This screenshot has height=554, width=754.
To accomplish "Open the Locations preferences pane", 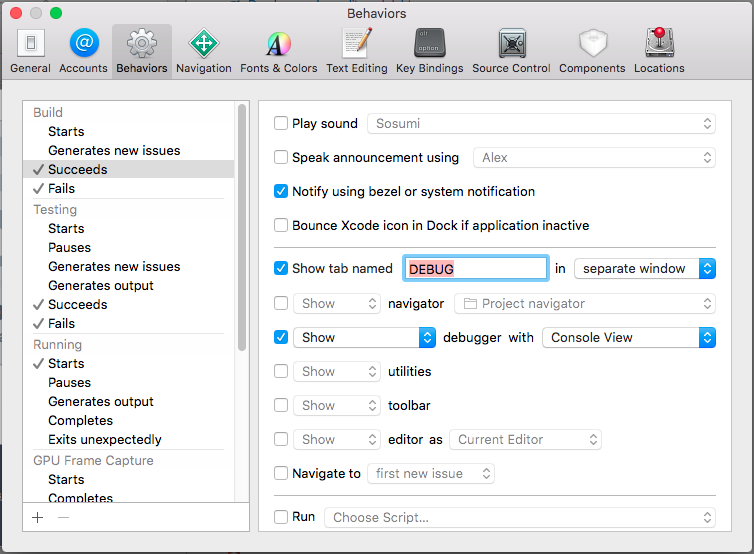I will 659,51.
